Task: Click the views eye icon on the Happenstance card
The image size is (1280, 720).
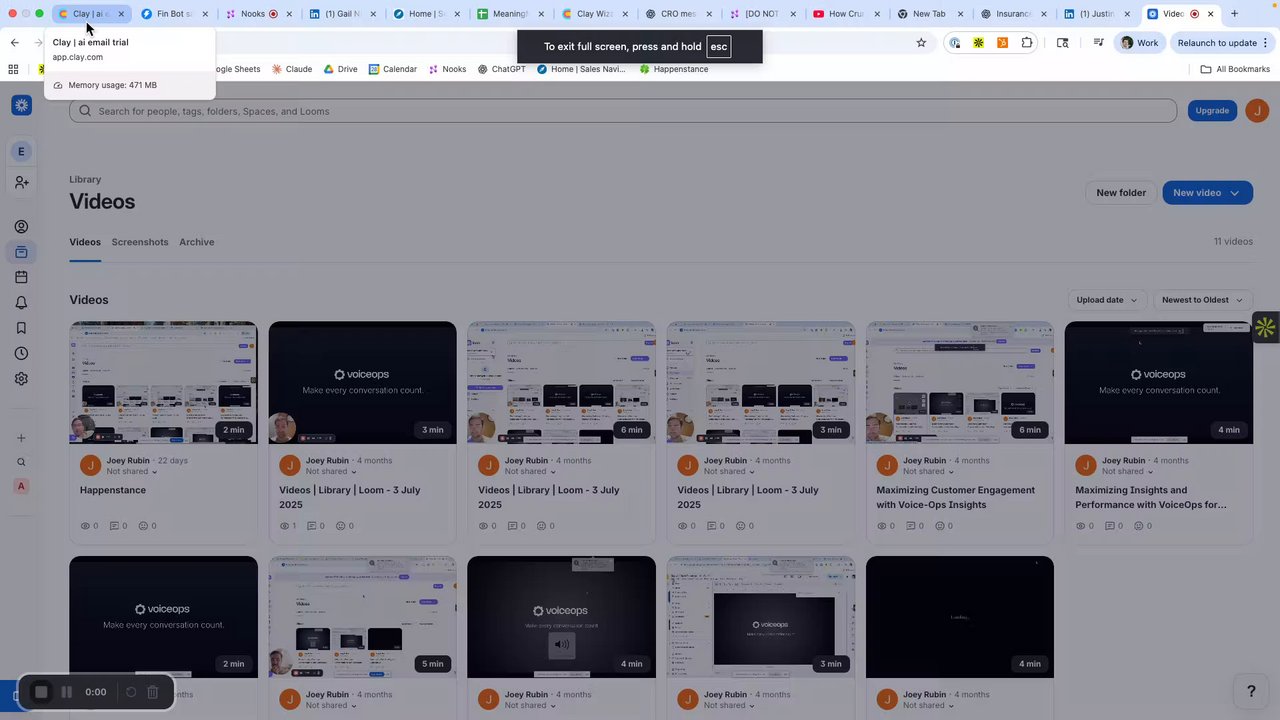Action: (85, 526)
